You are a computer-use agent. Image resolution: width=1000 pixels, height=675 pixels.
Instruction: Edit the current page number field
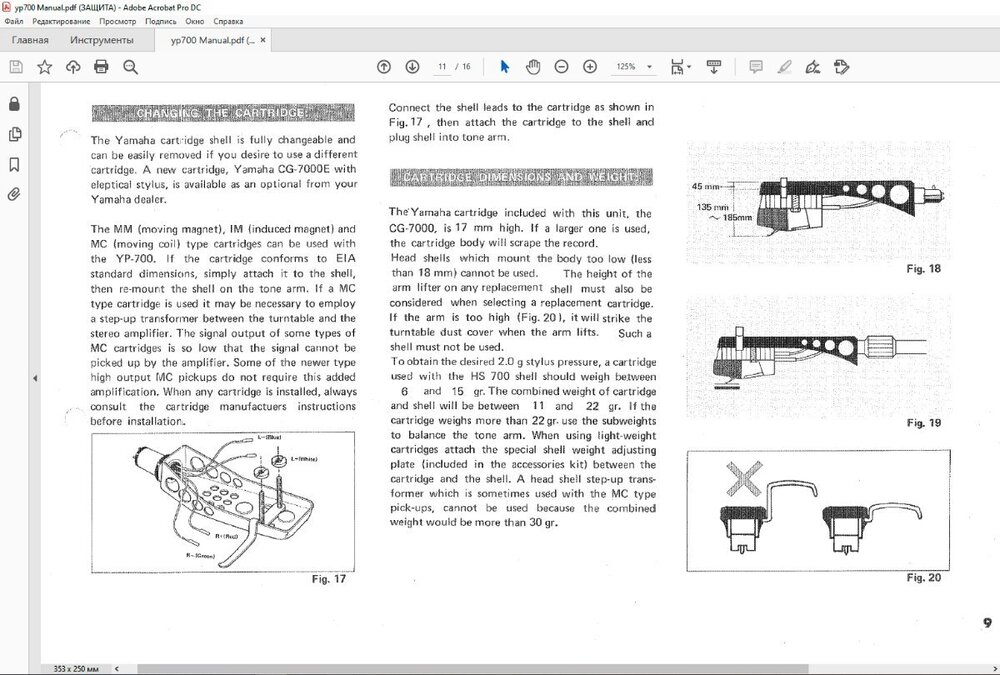pos(442,66)
